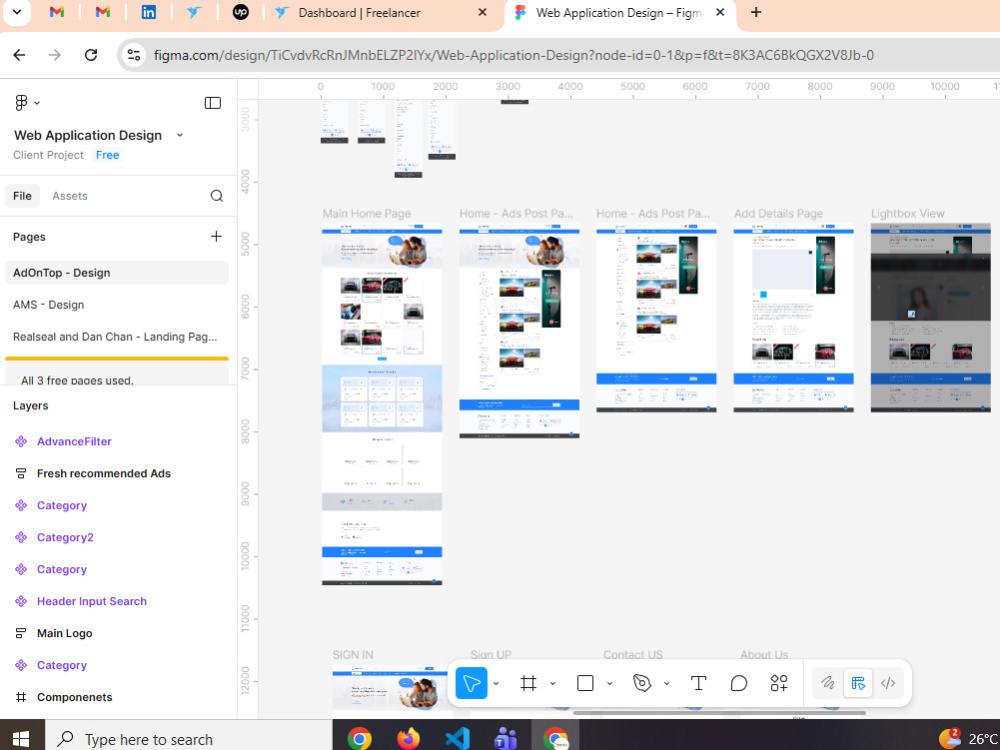Viewport: 1000px width, 750px height.
Task: Click the Windows taskbar search box
Action: (189, 739)
